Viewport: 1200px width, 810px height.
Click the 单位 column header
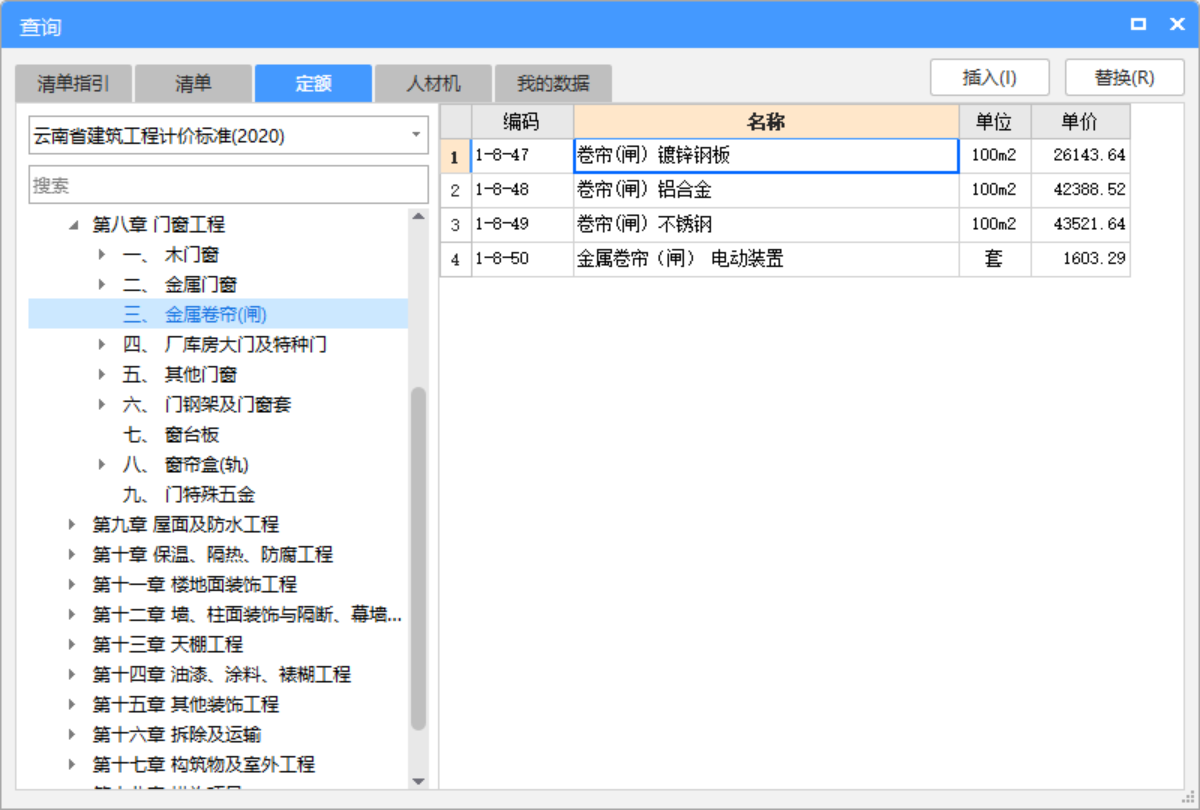pos(995,122)
